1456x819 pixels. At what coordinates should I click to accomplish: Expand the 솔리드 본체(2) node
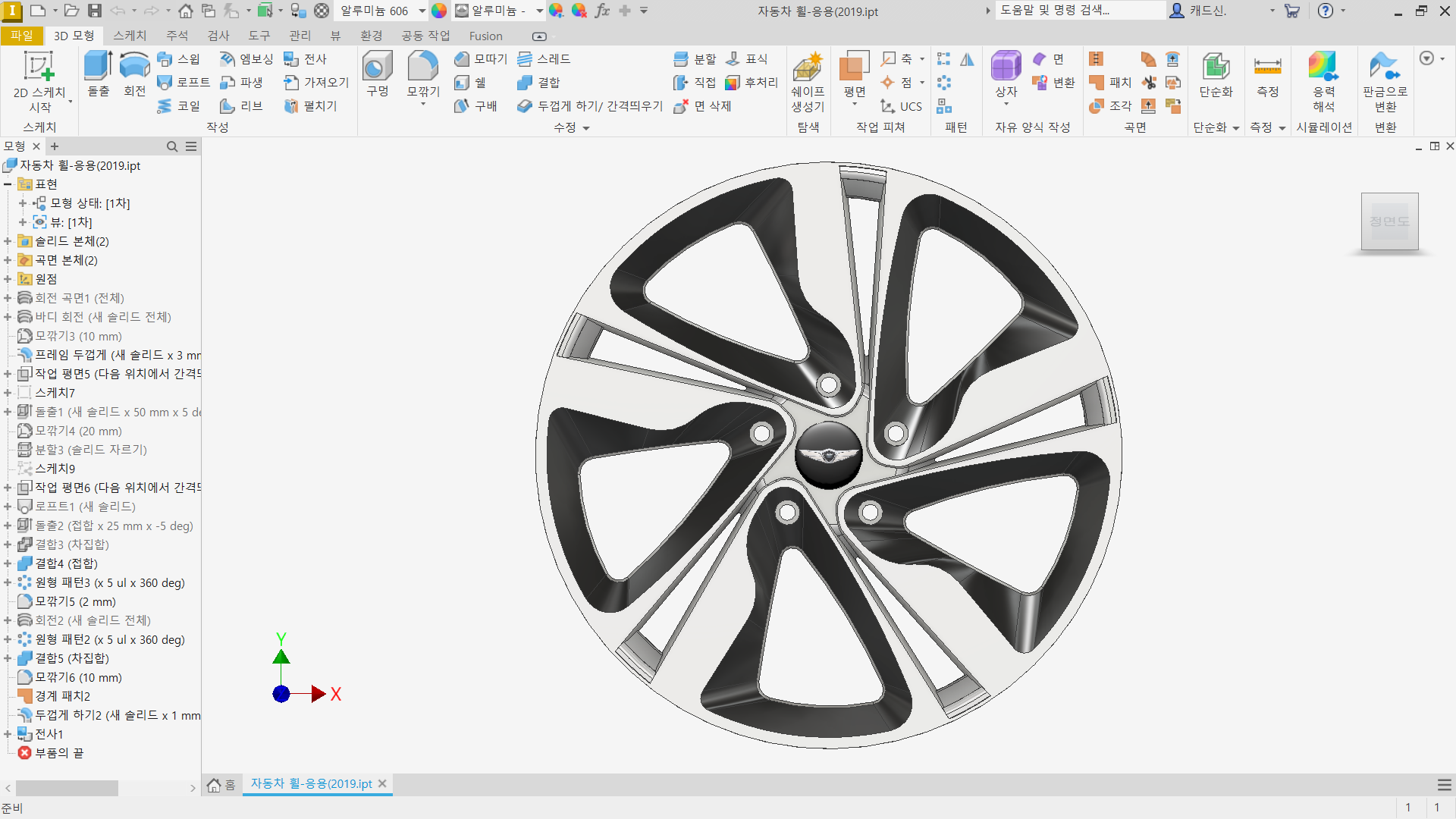(x=8, y=241)
